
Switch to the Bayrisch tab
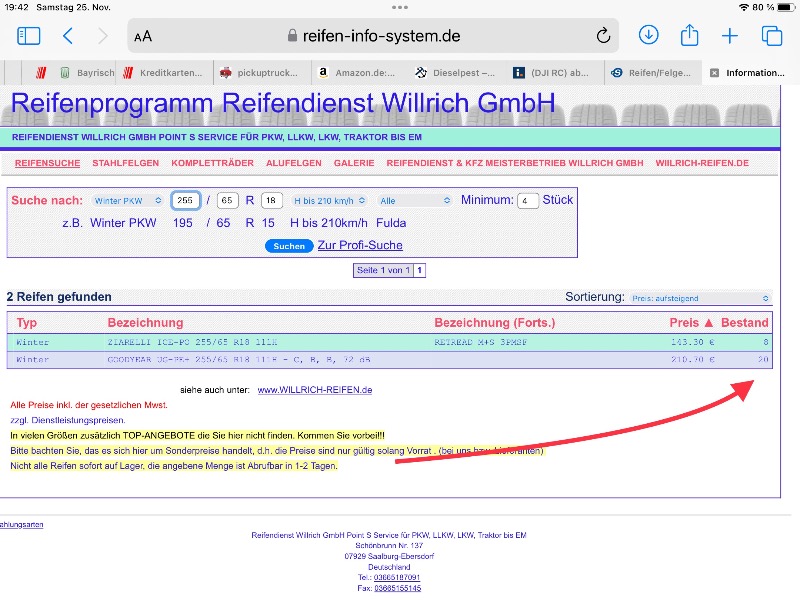(88, 73)
